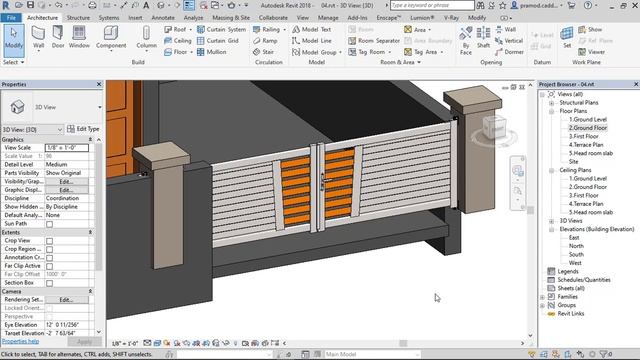
Task: Expand the Structural Plans tree node
Action: [x=551, y=103]
